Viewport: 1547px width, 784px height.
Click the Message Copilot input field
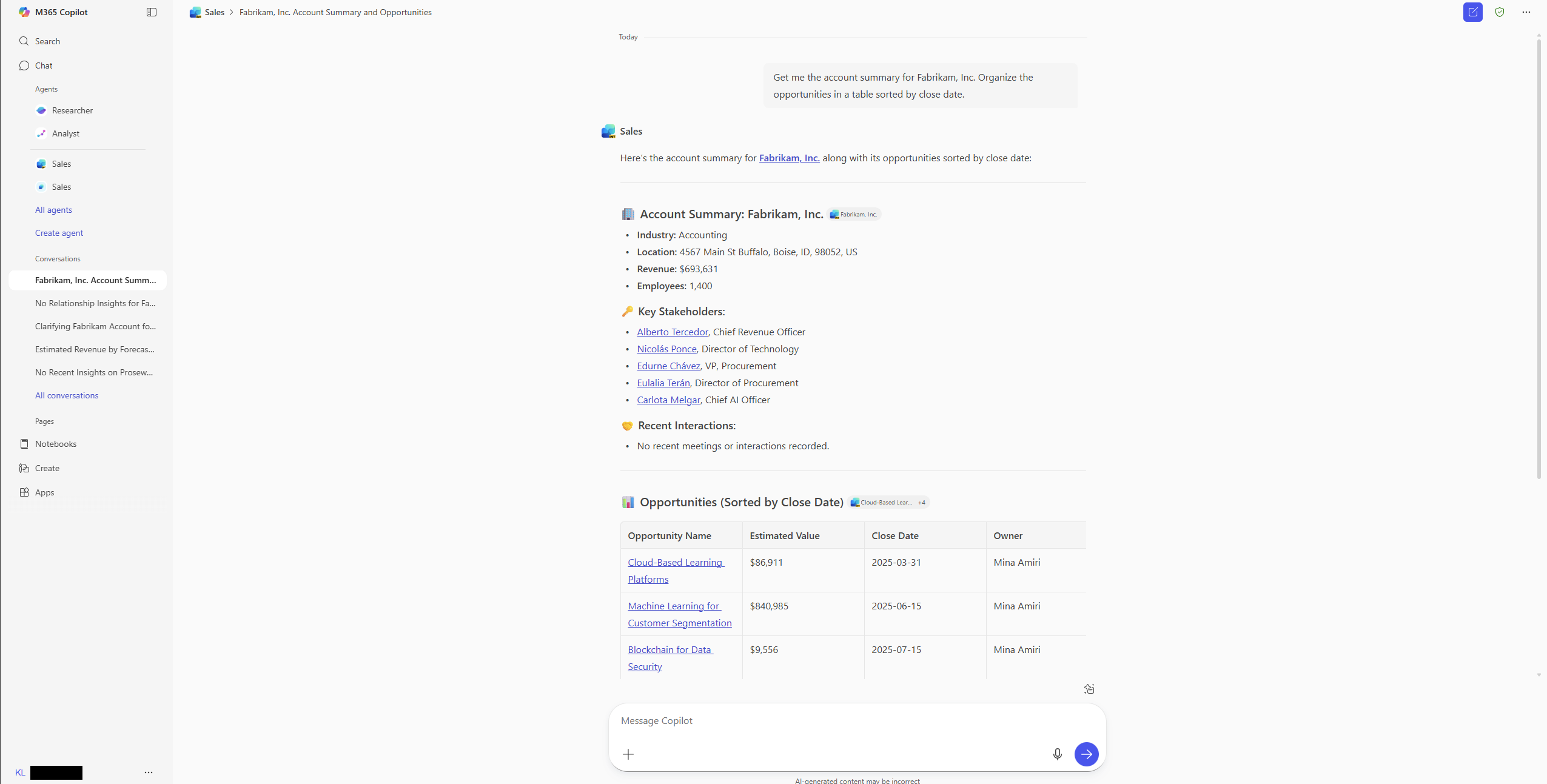pyautogui.click(x=788, y=720)
